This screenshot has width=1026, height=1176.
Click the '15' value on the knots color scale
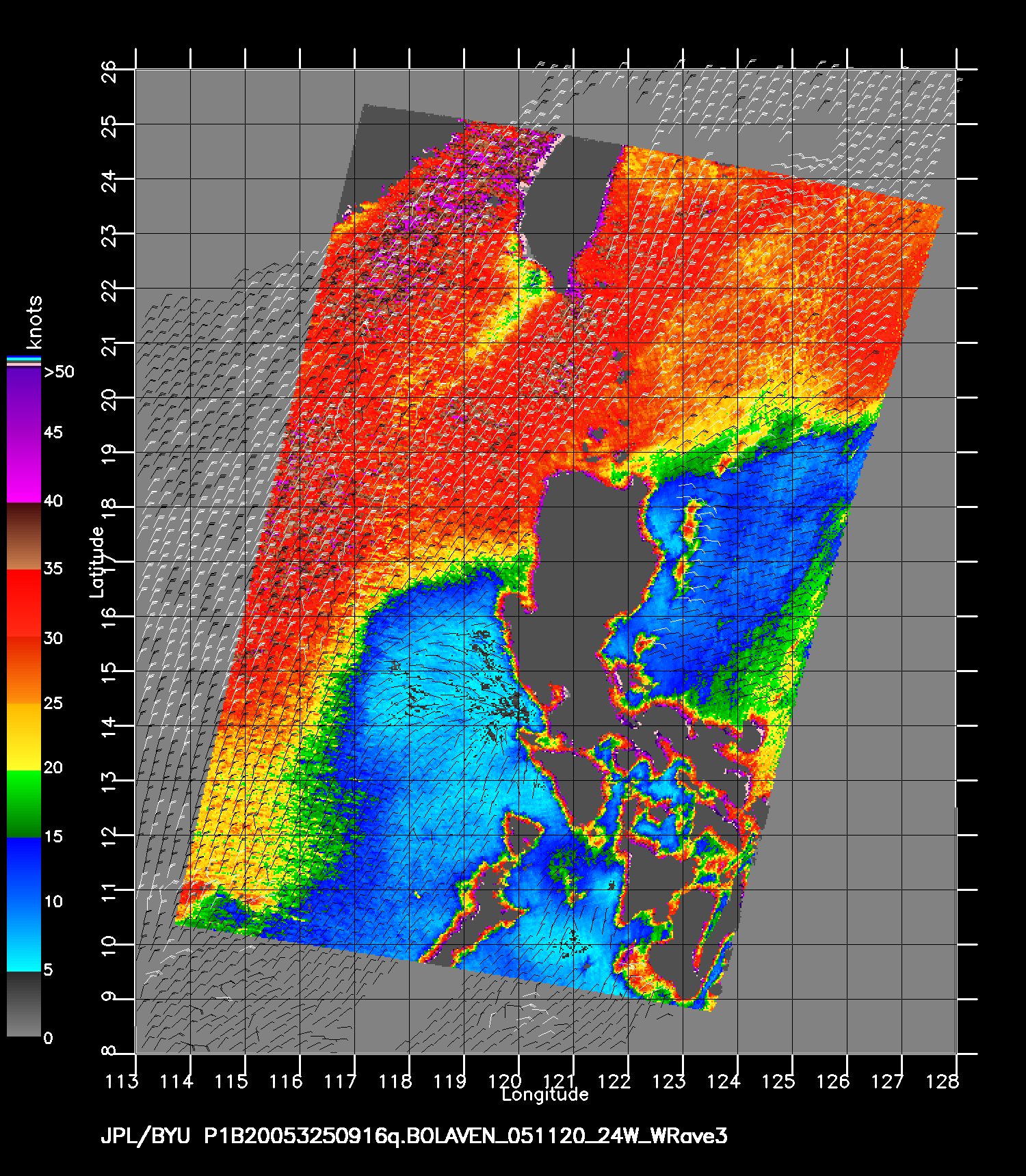(x=53, y=836)
